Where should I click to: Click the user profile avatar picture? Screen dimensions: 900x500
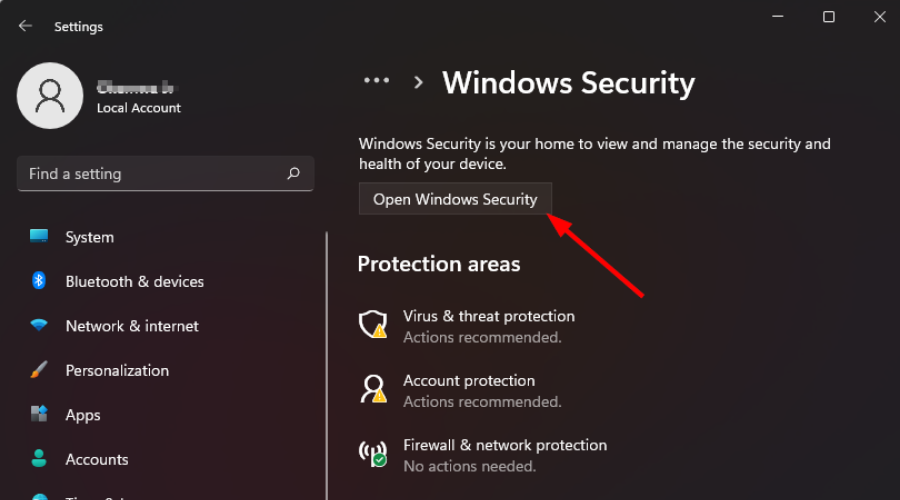(x=50, y=95)
